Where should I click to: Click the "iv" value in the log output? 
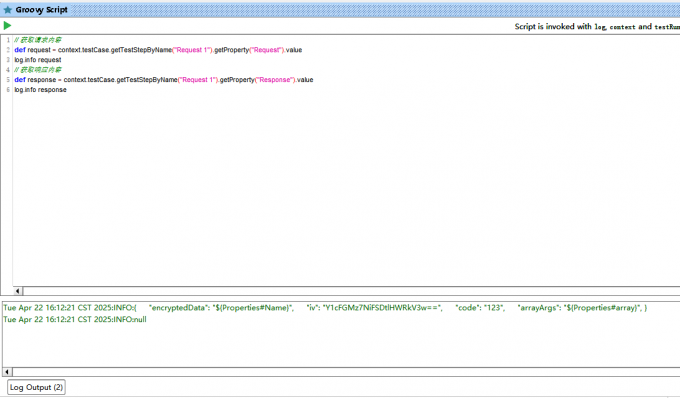tap(382, 308)
